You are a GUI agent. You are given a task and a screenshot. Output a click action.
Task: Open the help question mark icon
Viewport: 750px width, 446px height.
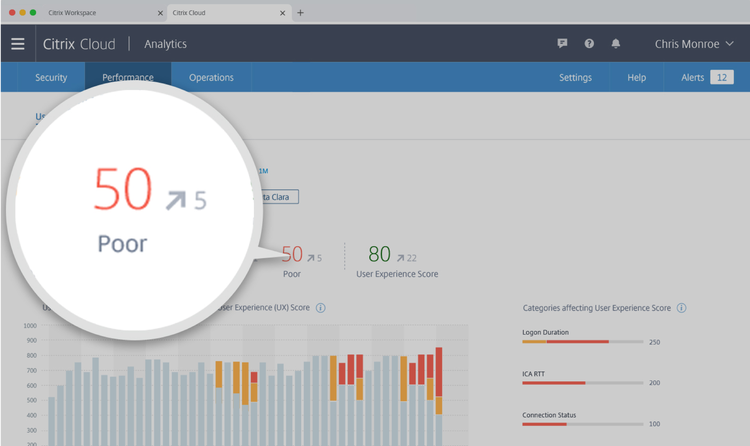(589, 44)
